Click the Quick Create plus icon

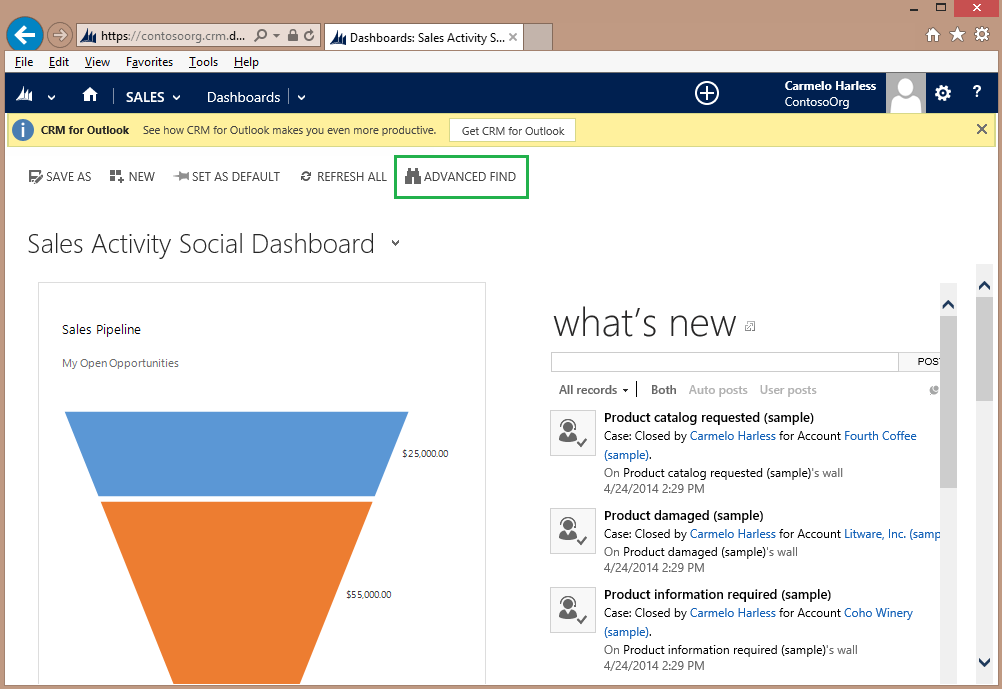pos(707,94)
